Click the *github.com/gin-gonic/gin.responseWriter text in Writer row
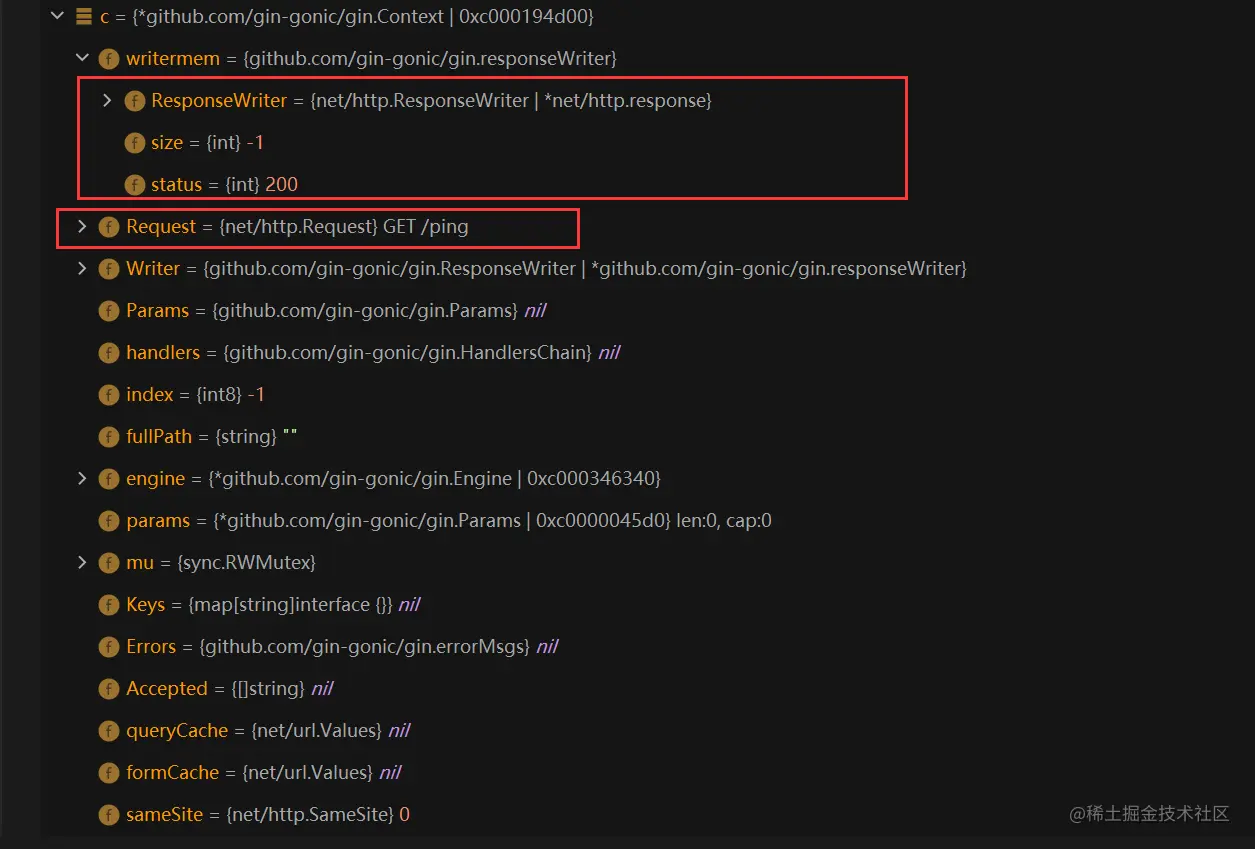 pyautogui.click(x=775, y=269)
